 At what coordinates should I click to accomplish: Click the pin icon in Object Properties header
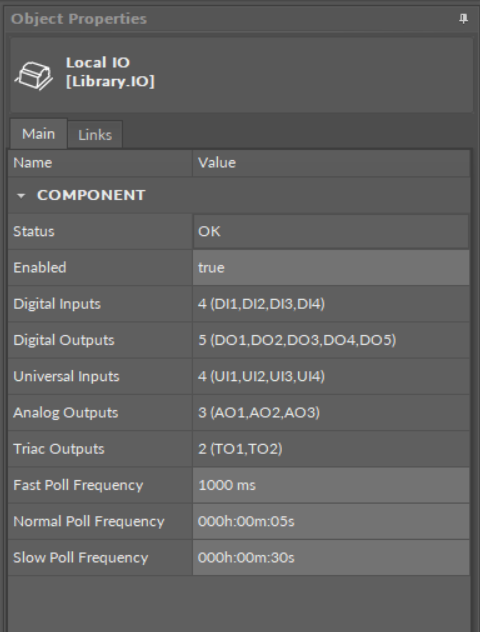tap(463, 19)
